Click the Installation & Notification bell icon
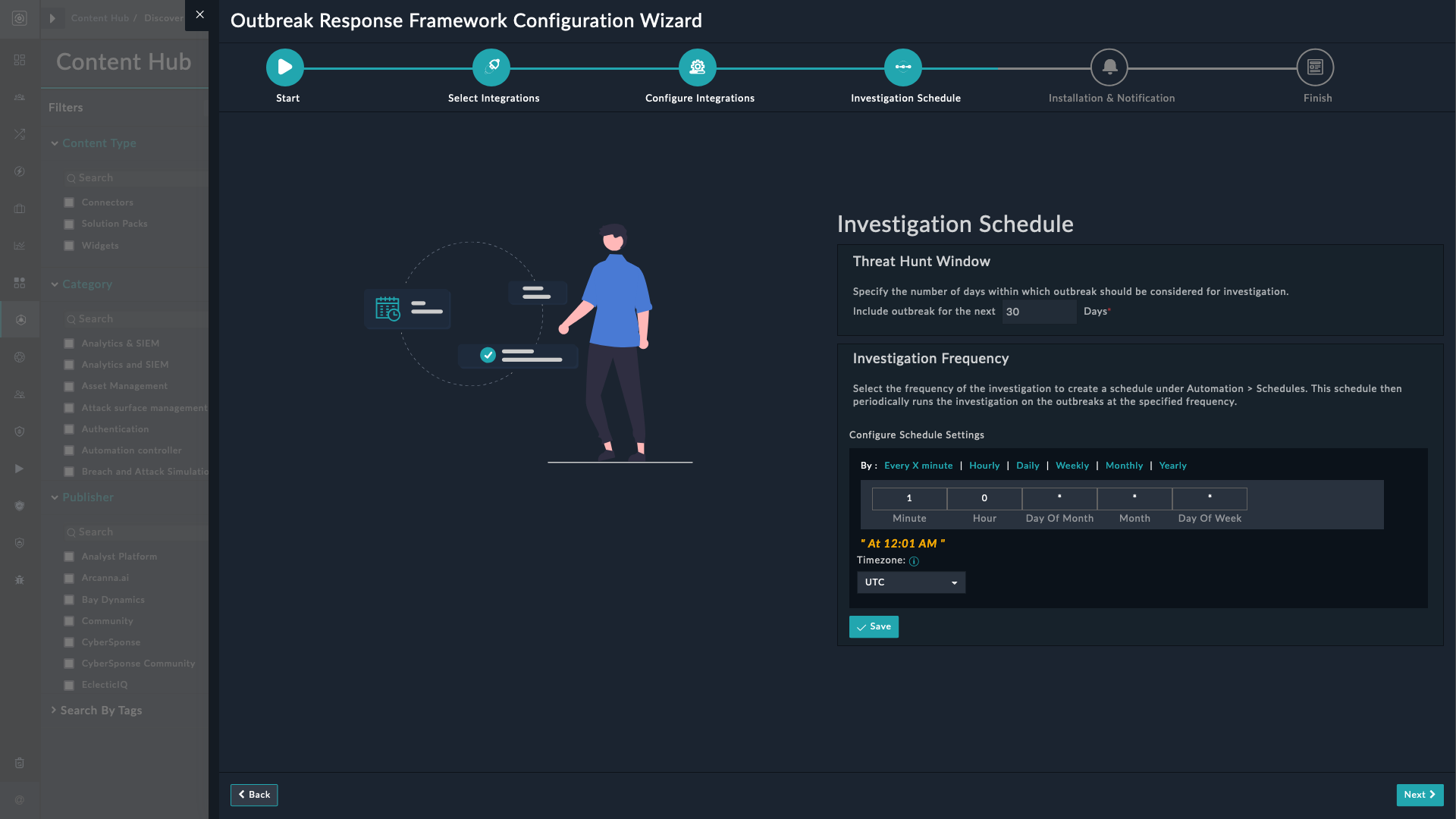Screen dimensions: 1456x819 pos(1109,67)
